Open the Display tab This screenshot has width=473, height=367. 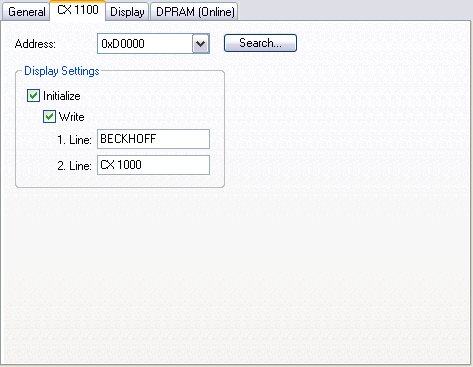point(127,12)
